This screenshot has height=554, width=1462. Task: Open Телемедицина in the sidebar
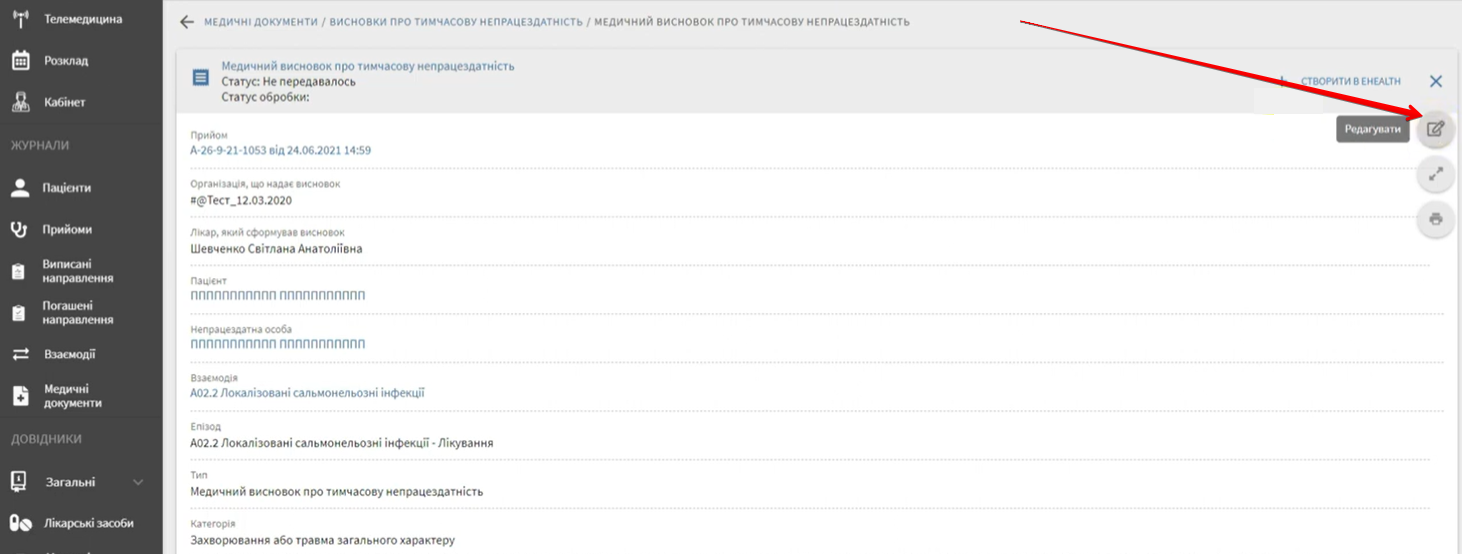click(x=82, y=19)
